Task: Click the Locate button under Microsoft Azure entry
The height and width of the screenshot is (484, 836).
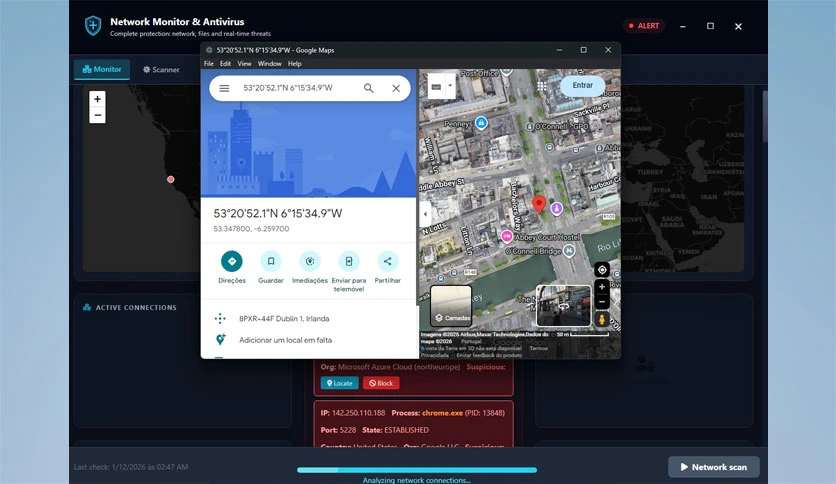Action: coord(340,383)
